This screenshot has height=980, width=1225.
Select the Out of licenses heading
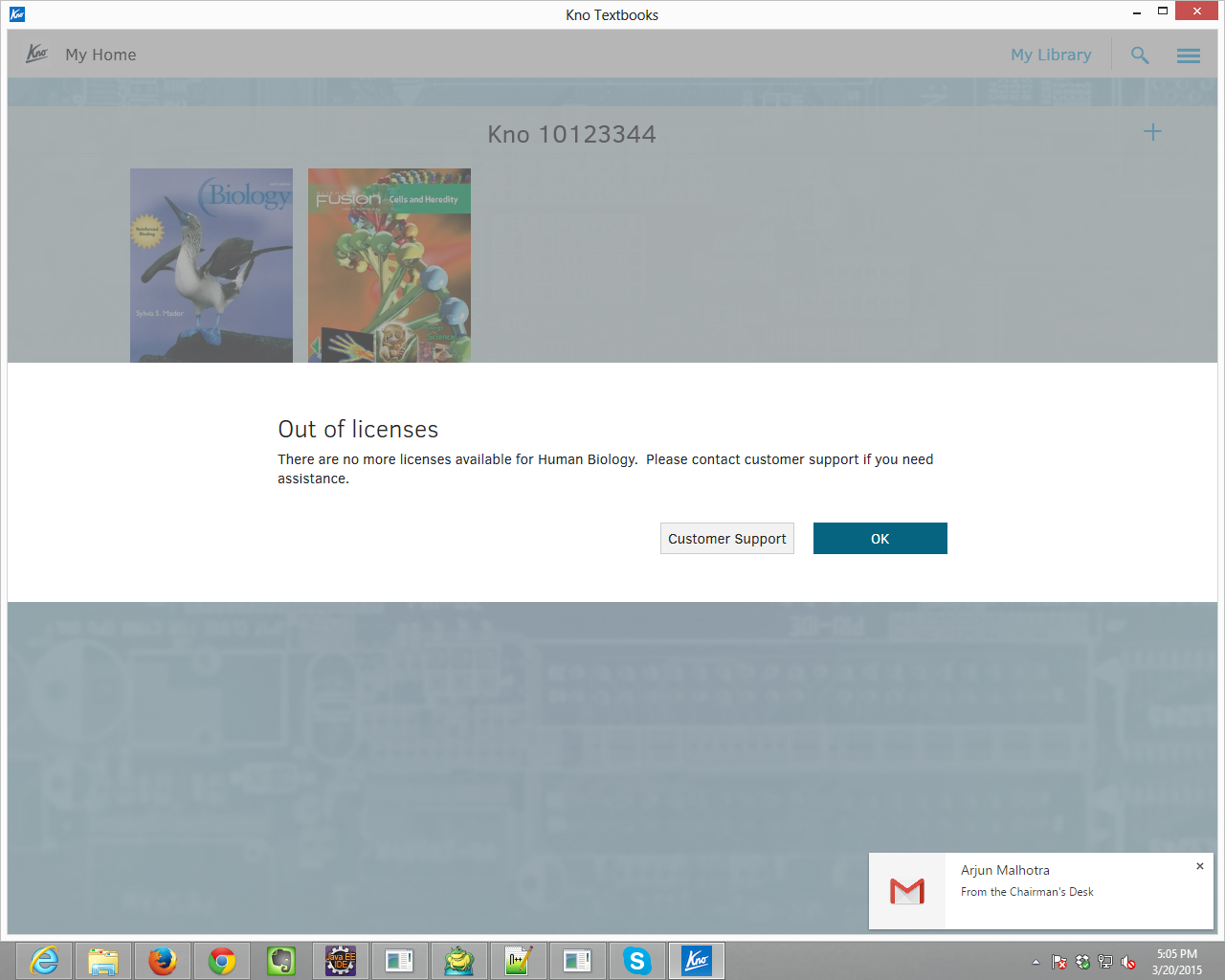pyautogui.click(x=358, y=429)
